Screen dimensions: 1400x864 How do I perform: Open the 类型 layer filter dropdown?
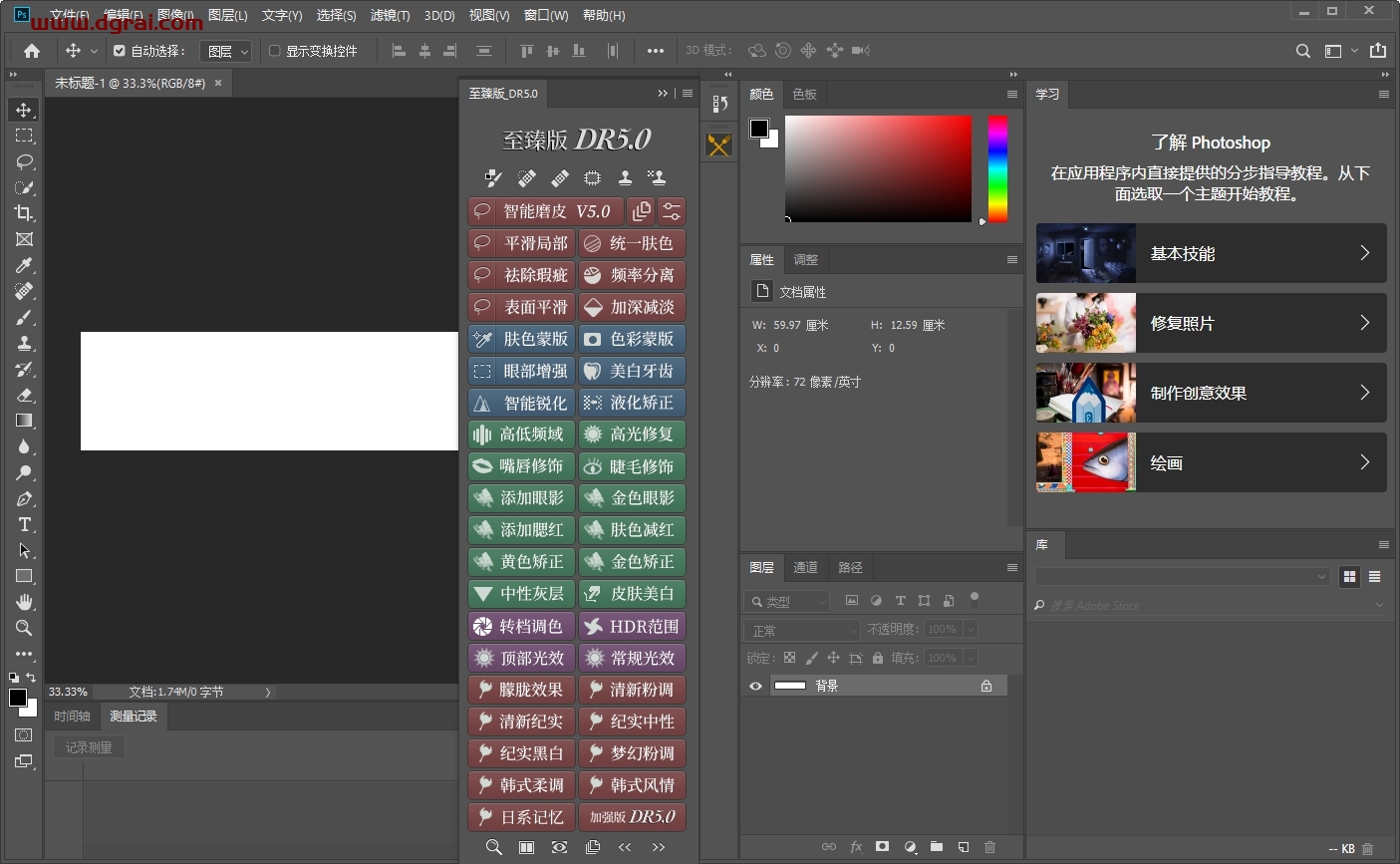pos(787,601)
